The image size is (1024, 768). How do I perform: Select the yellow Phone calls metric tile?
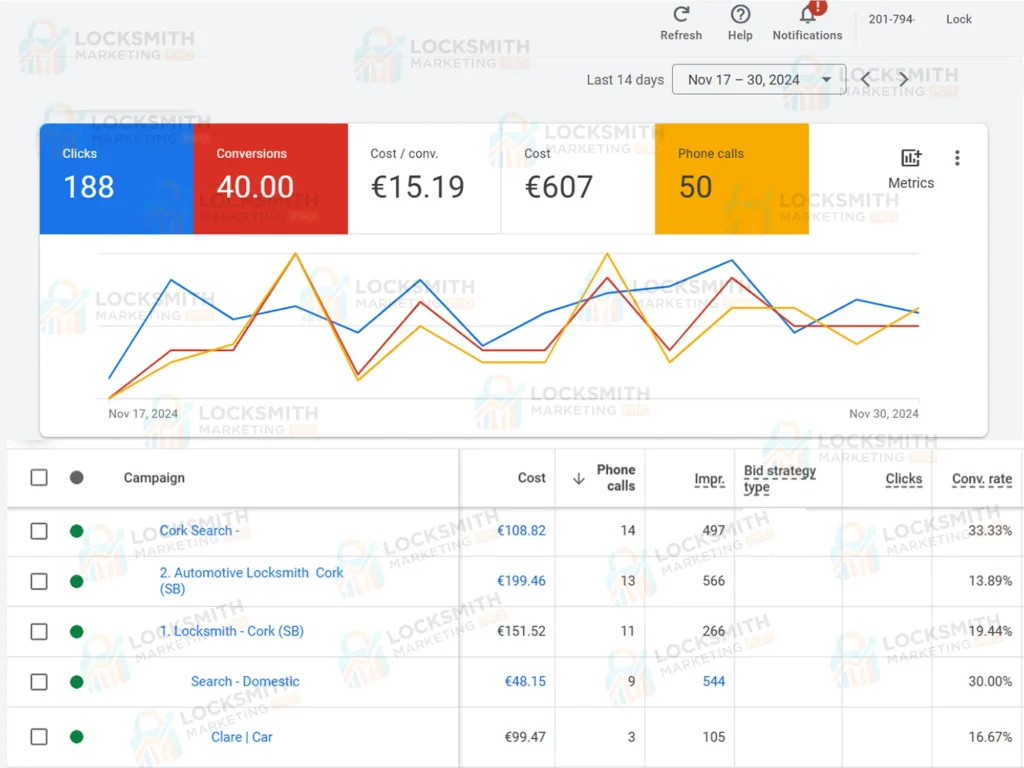click(x=731, y=179)
